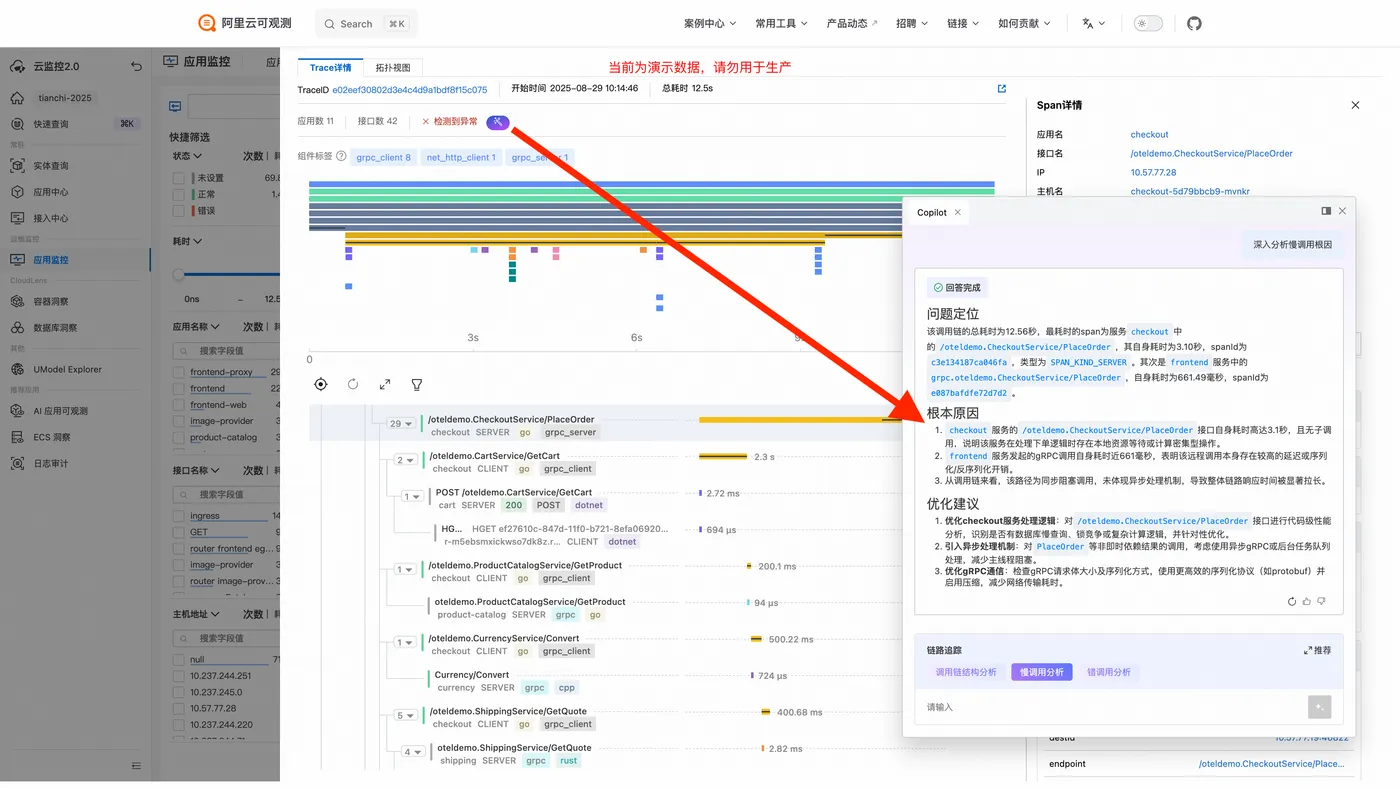
Task: Close the Copilot panel
Action: [1343, 211]
